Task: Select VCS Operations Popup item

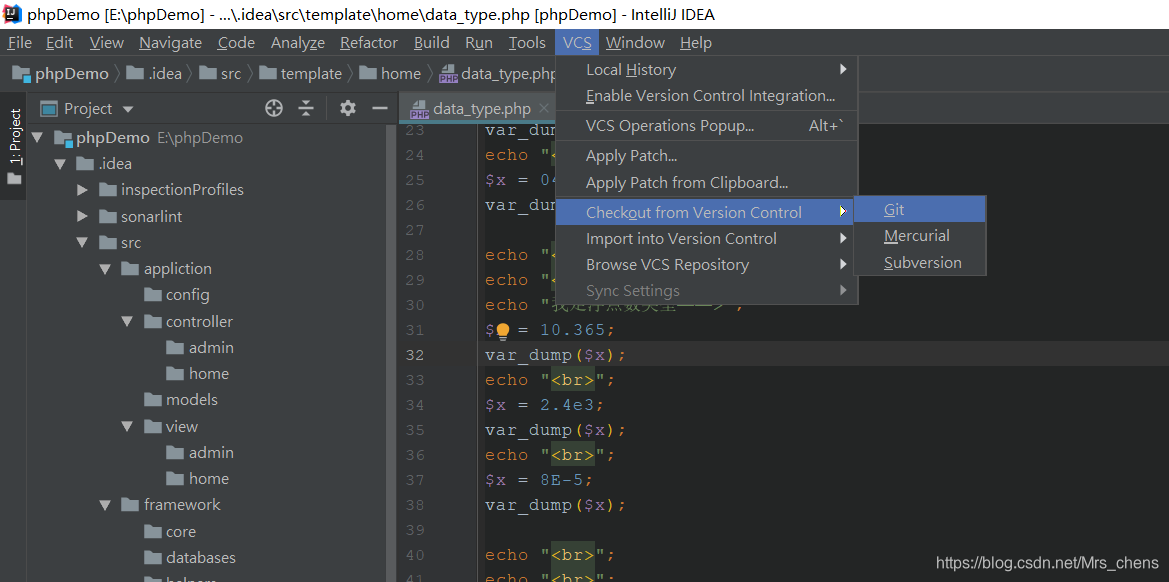Action: 707,126
